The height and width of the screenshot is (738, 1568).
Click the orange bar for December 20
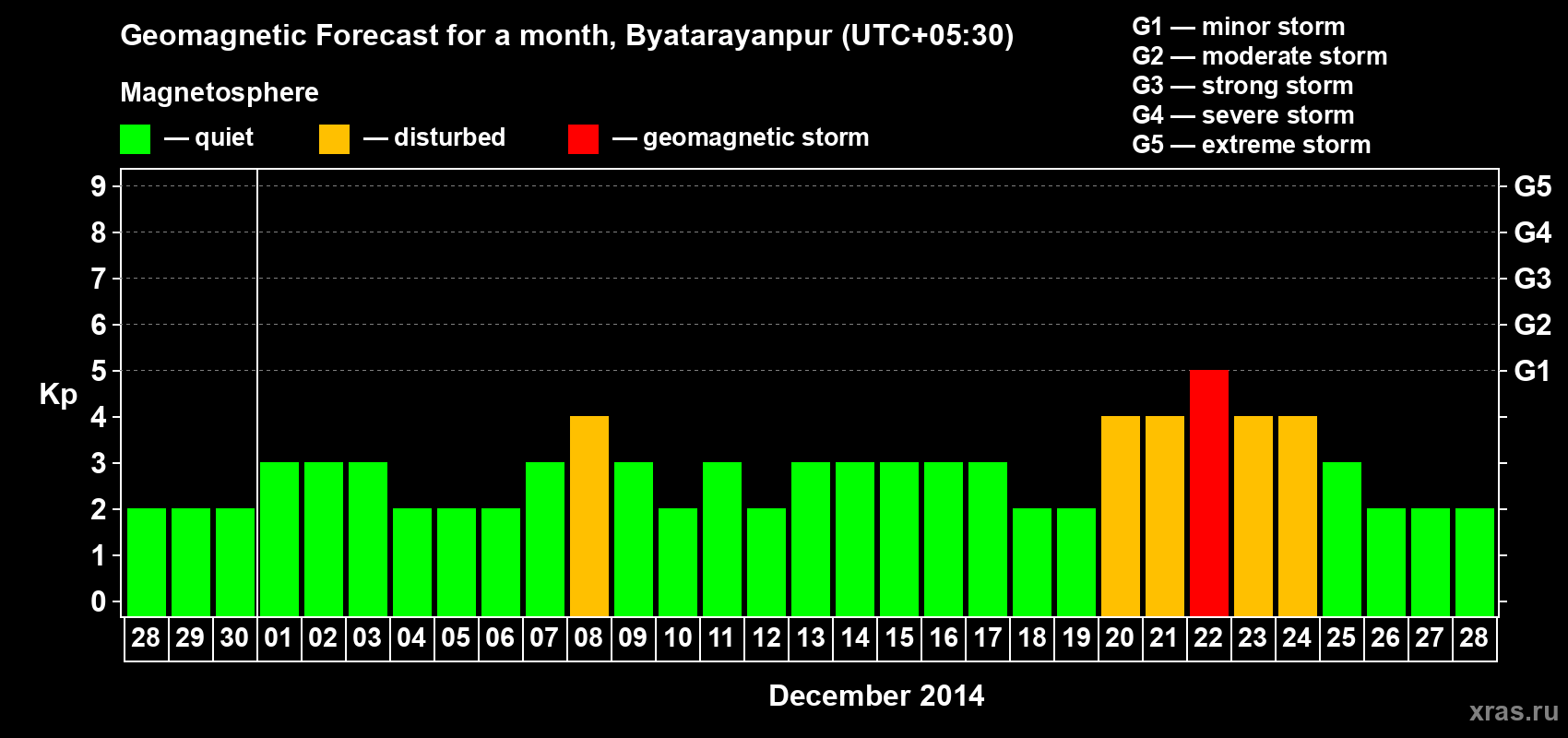pos(1121,516)
